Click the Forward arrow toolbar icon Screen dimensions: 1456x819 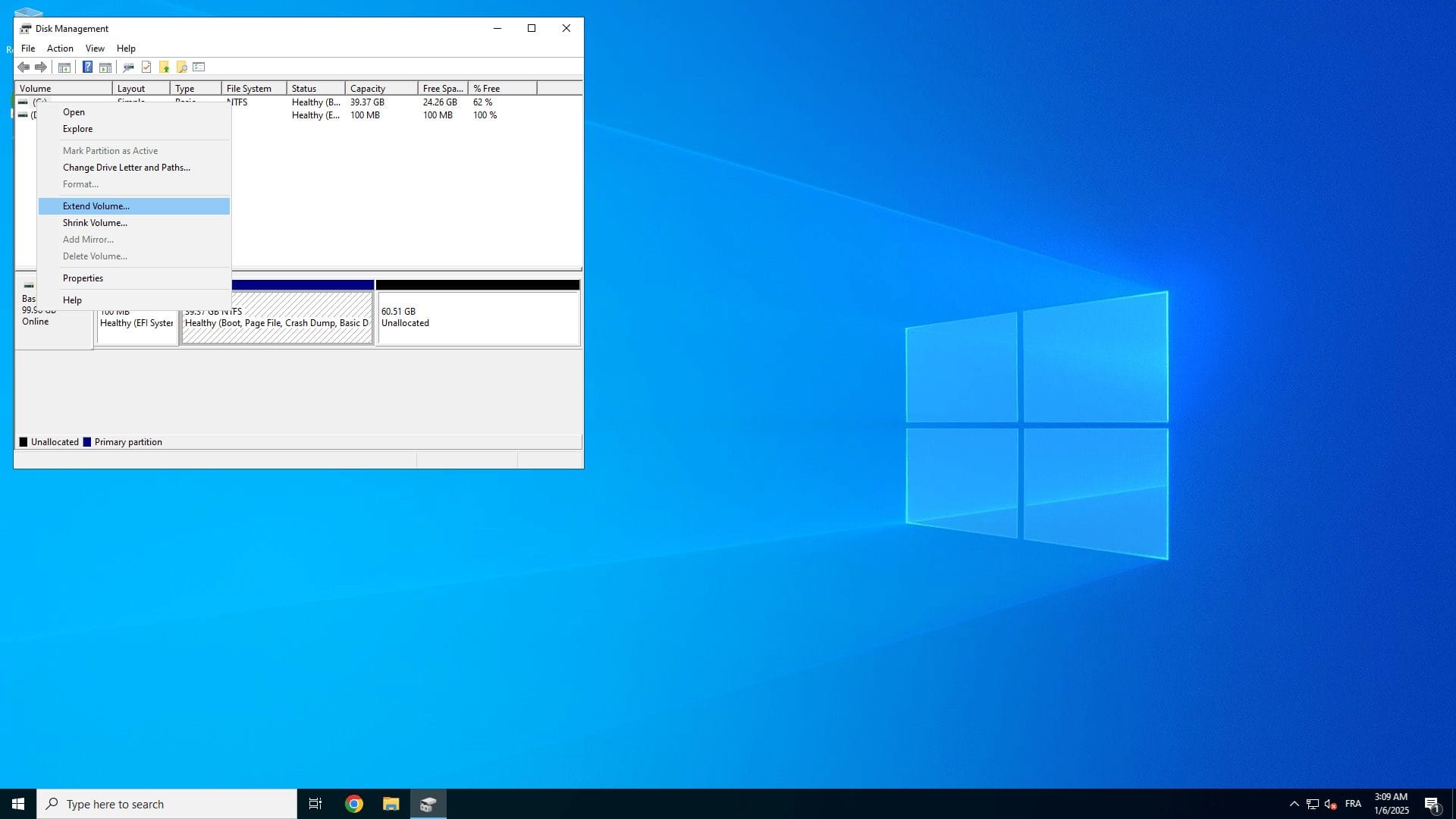pos(41,67)
